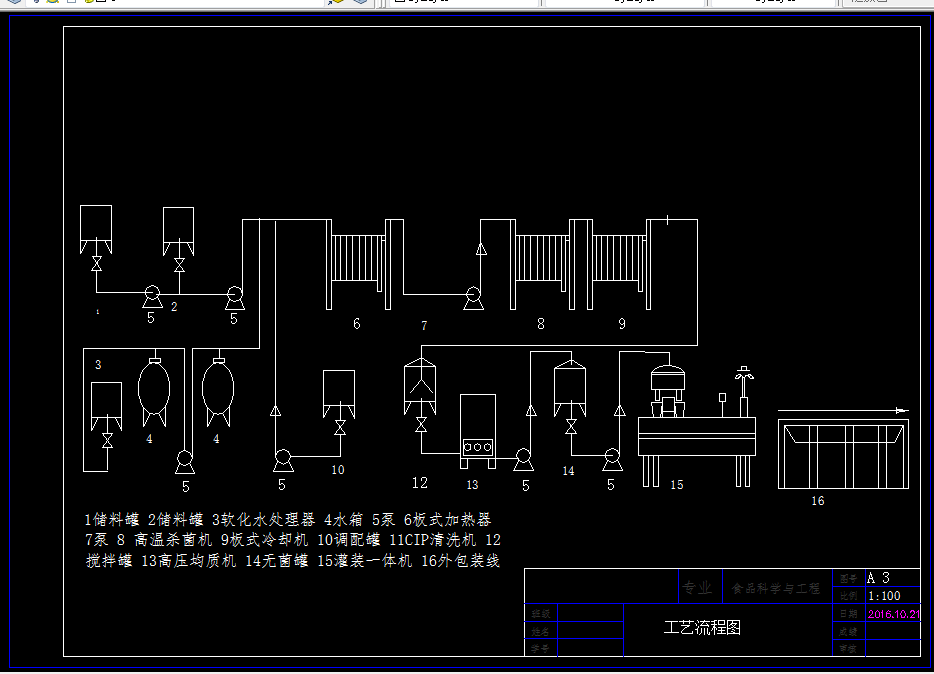Select the number label 3 in softener box
Screen dimensions: 934x674
point(98,364)
